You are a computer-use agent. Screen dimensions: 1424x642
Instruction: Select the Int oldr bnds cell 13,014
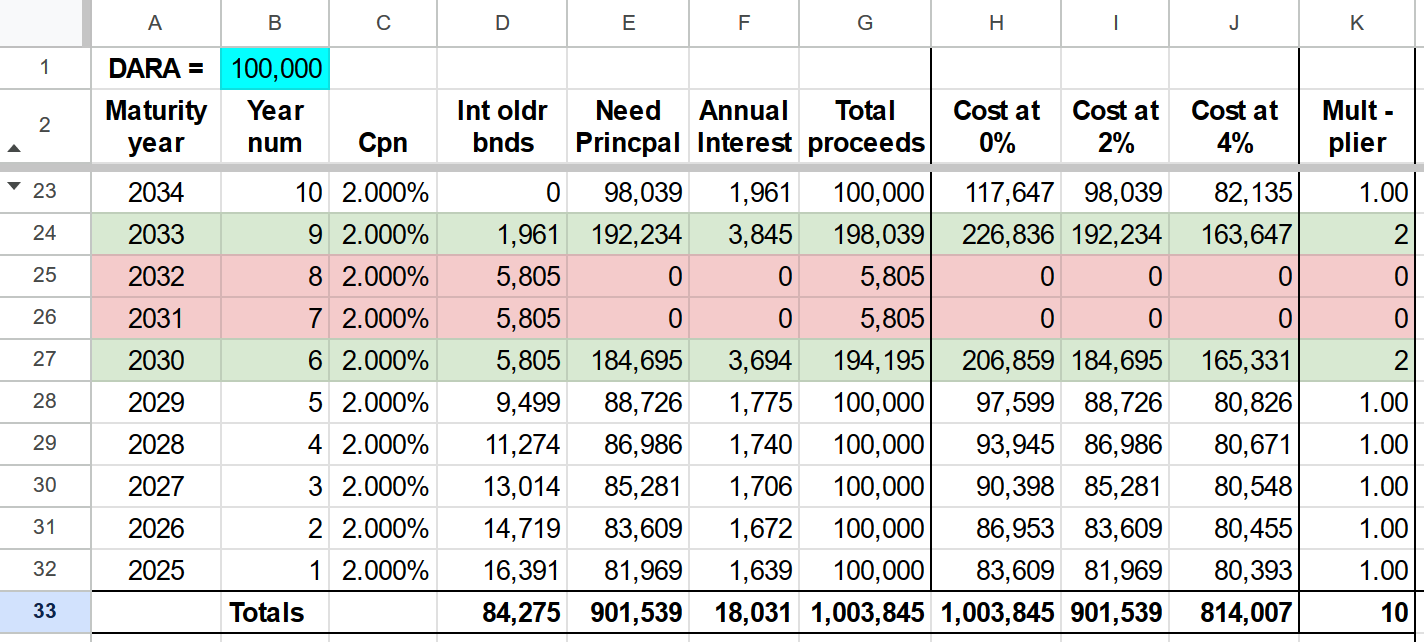point(502,486)
